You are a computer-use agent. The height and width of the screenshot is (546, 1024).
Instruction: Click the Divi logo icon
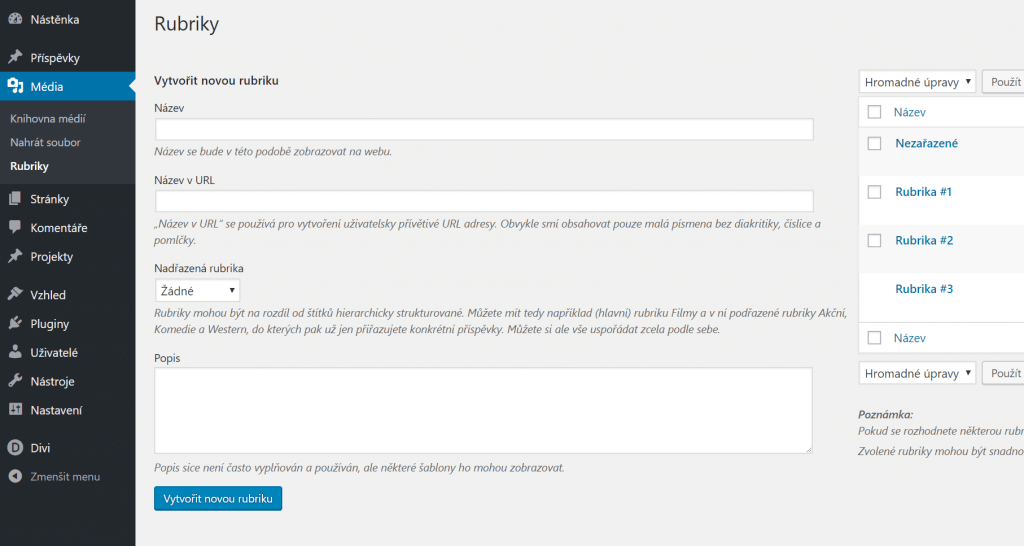15,448
